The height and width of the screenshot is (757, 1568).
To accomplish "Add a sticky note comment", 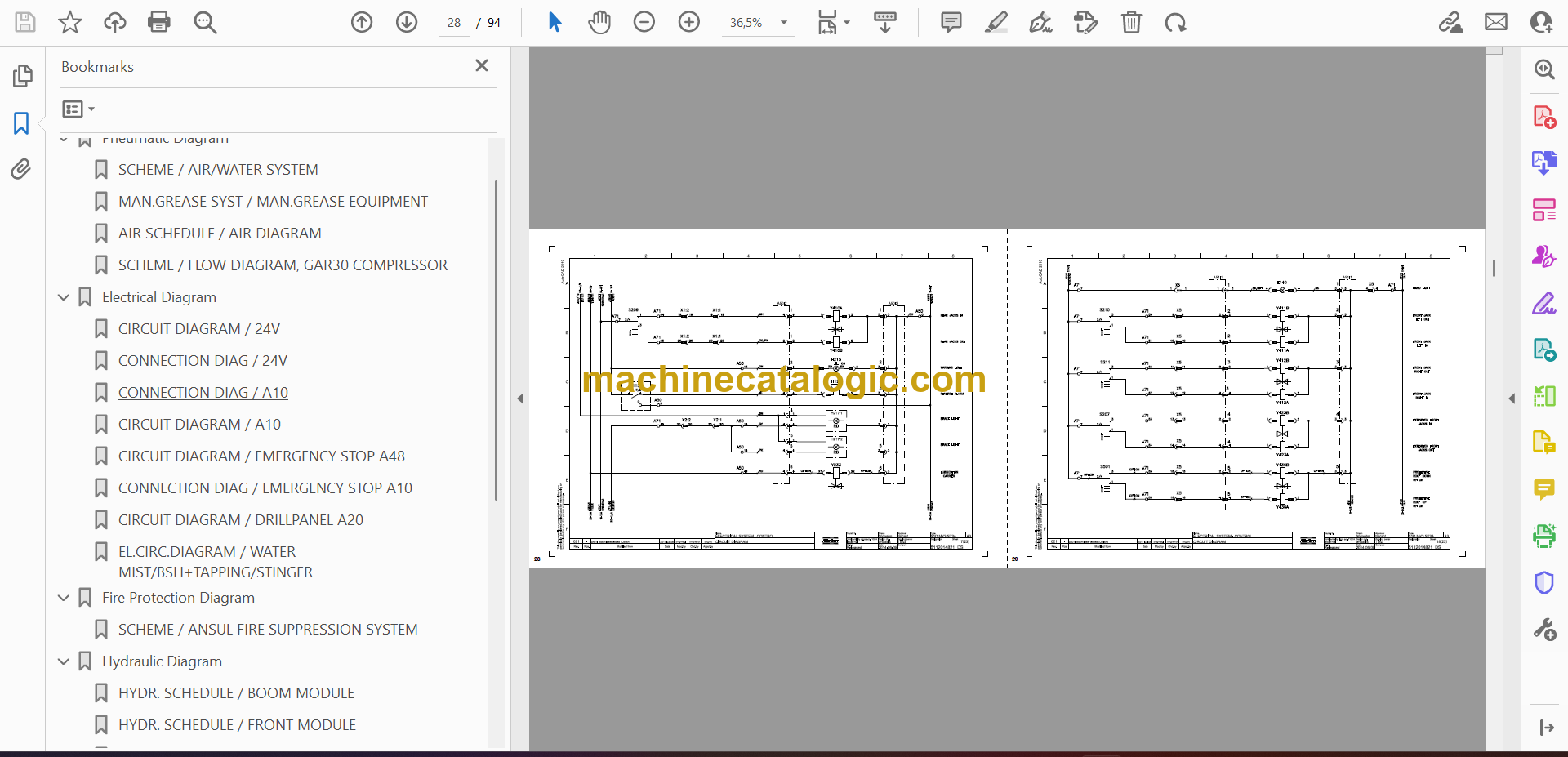I will tap(951, 22).
